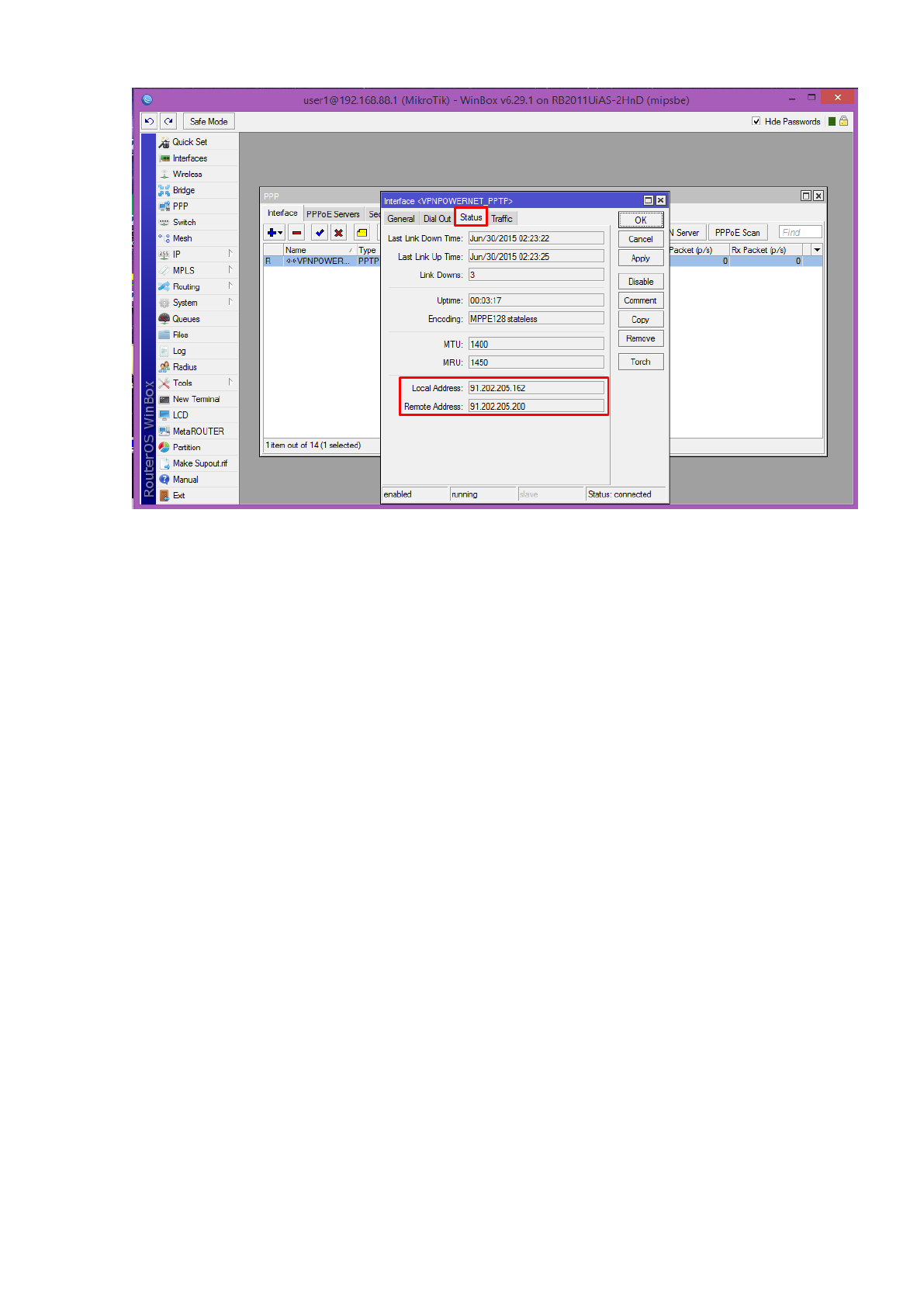The width and height of the screenshot is (924, 1307).
Task: Open the Partition section
Action: pos(186,447)
